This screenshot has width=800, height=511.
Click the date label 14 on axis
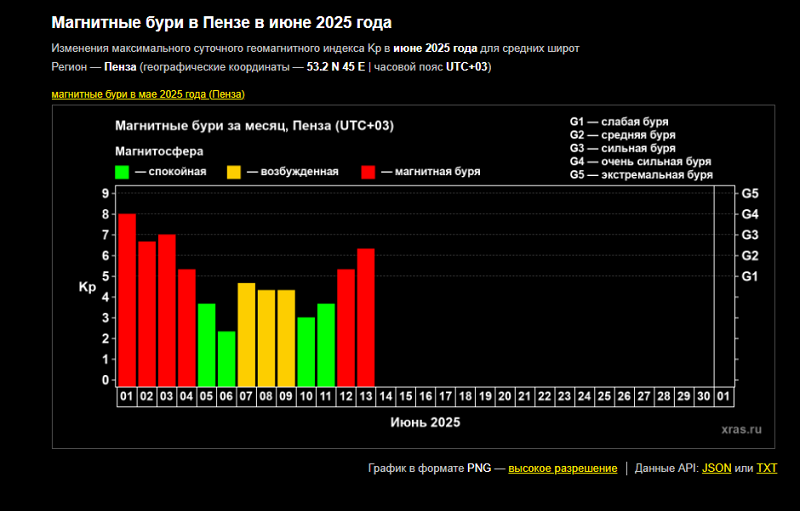click(x=386, y=397)
